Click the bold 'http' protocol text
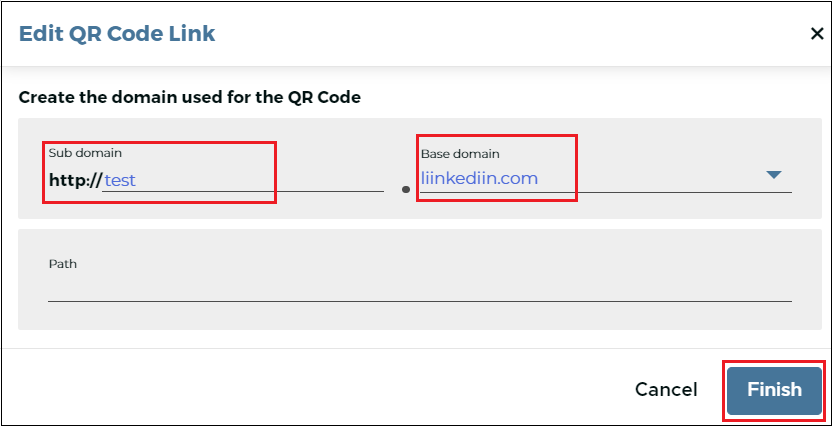This screenshot has width=832, height=427. coord(67,180)
